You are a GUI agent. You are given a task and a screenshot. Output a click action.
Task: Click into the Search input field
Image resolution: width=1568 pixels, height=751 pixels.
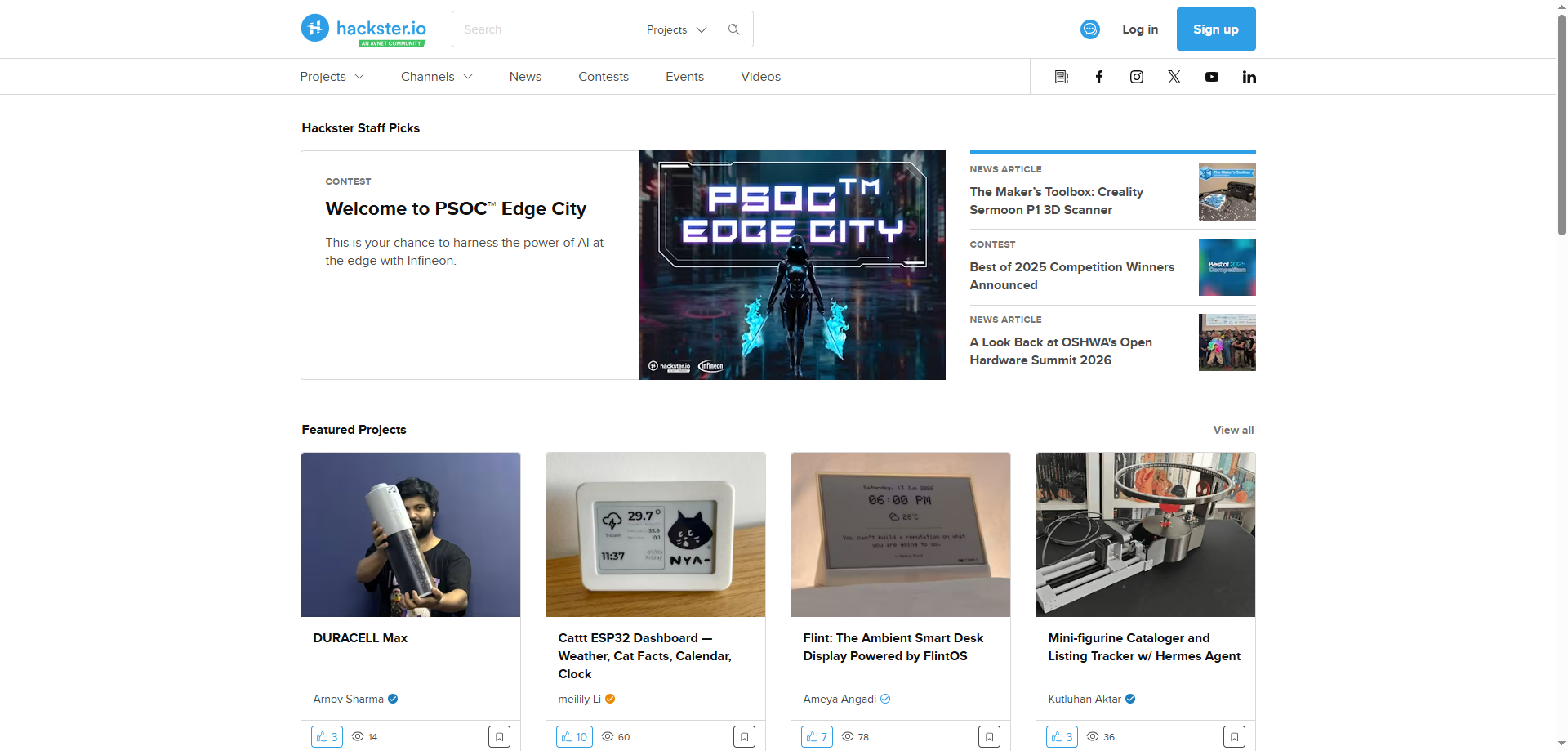[547, 29]
